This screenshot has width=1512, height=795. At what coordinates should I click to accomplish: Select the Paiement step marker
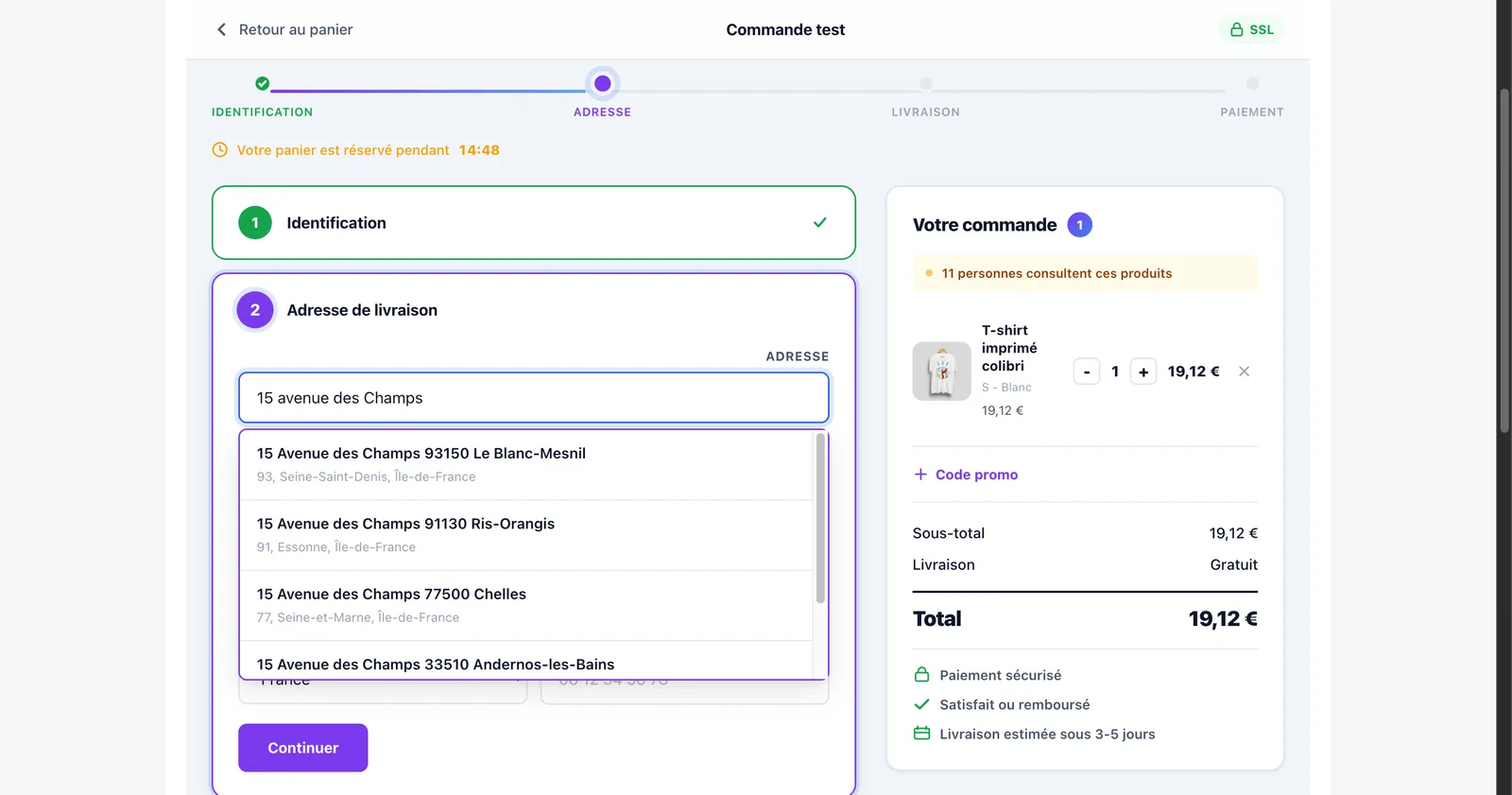click(1252, 84)
